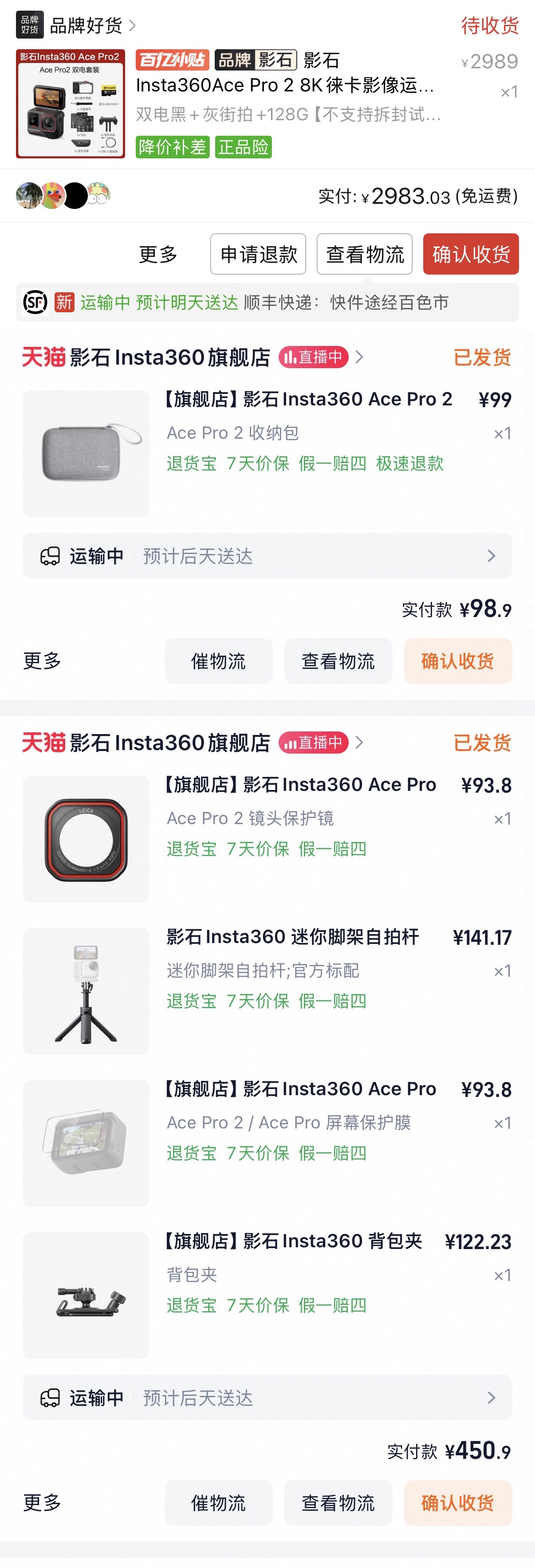Open the 镜头保护镜 lens guard thumbnail
535x1568 pixels.
[x=86, y=839]
